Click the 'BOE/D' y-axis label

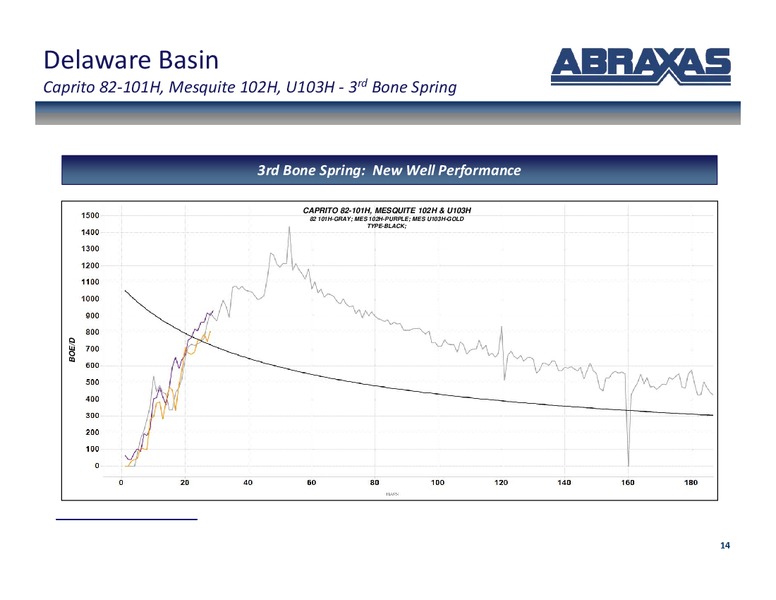coord(72,350)
